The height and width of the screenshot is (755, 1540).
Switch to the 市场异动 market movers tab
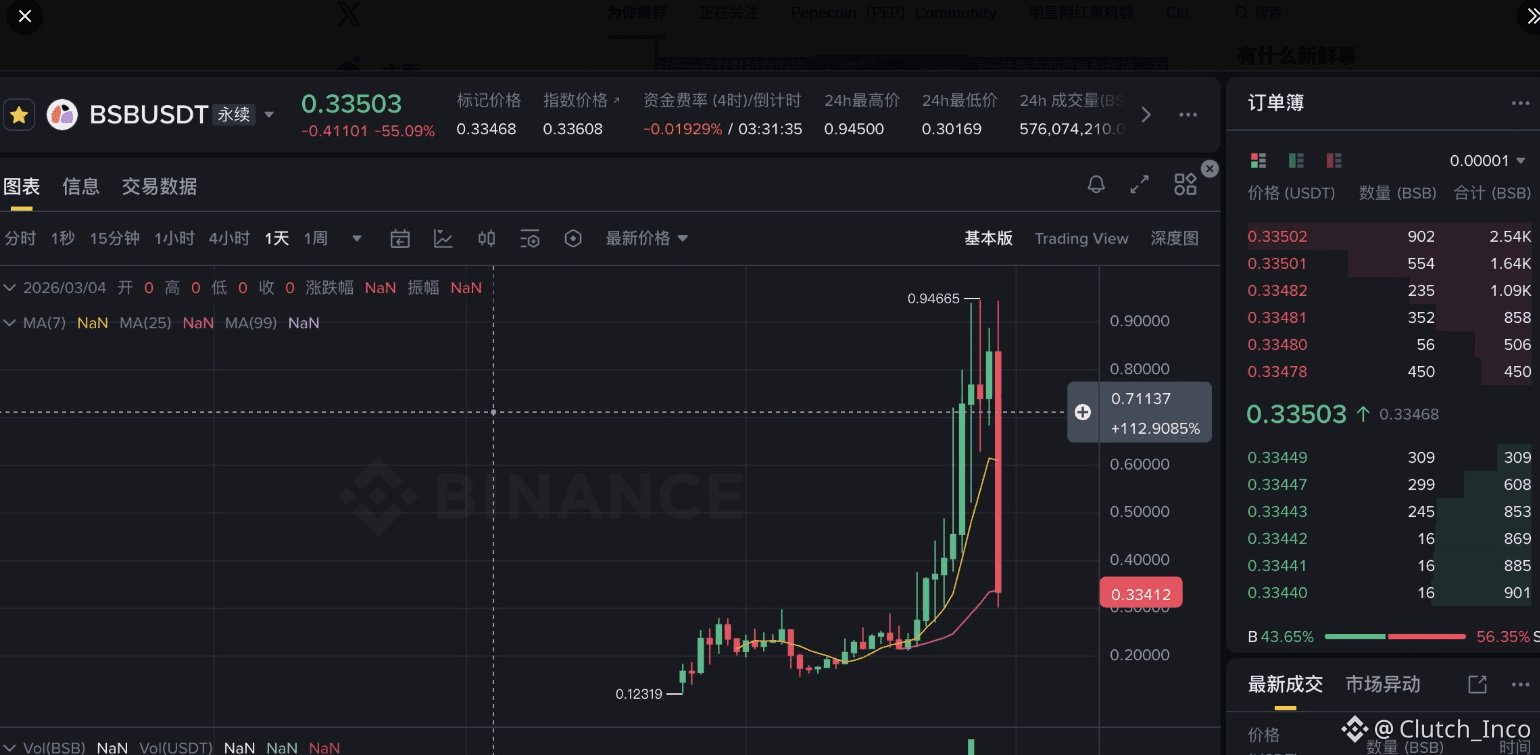pos(1383,685)
